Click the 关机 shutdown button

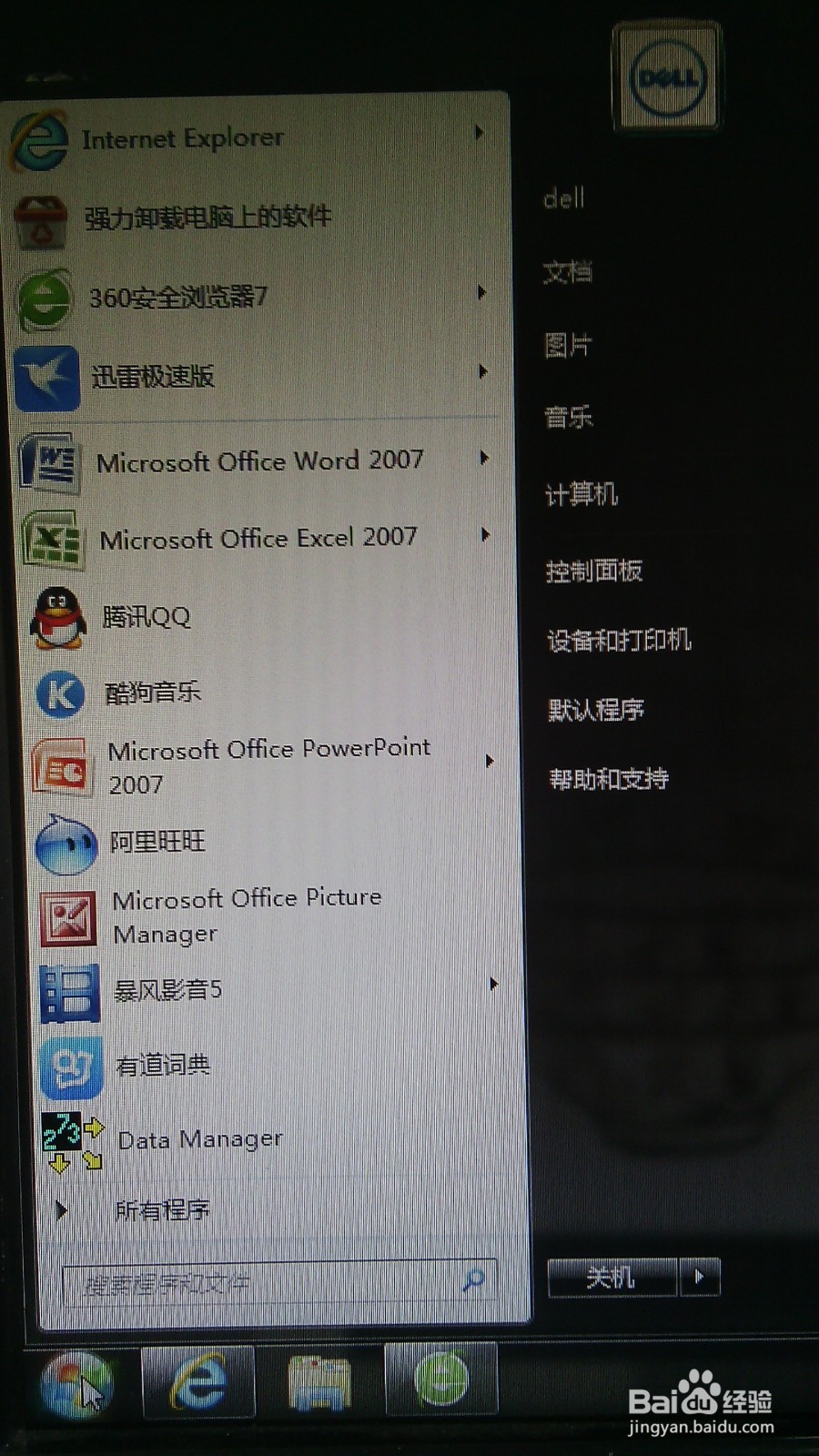click(612, 1278)
